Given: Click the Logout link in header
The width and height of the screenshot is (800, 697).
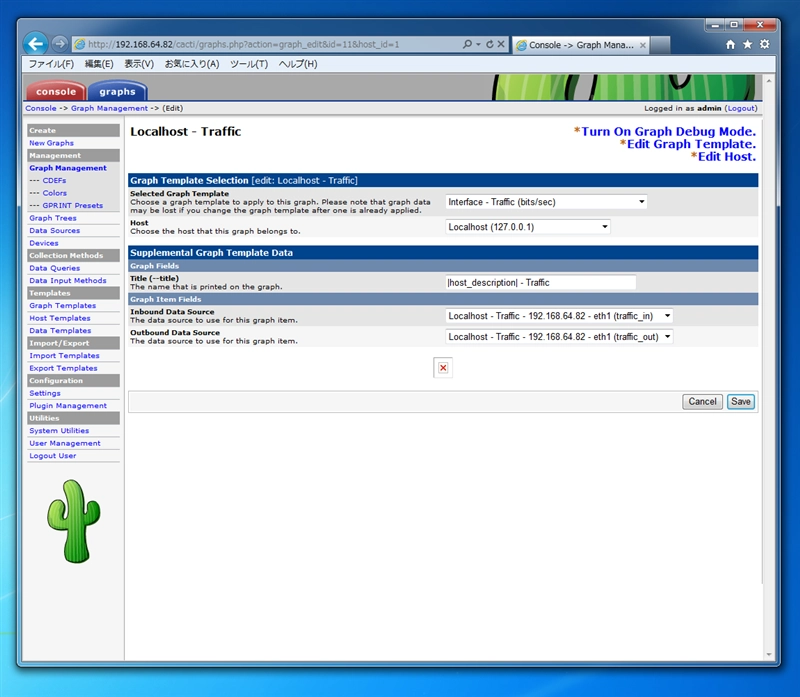Looking at the screenshot, I should click(741, 108).
